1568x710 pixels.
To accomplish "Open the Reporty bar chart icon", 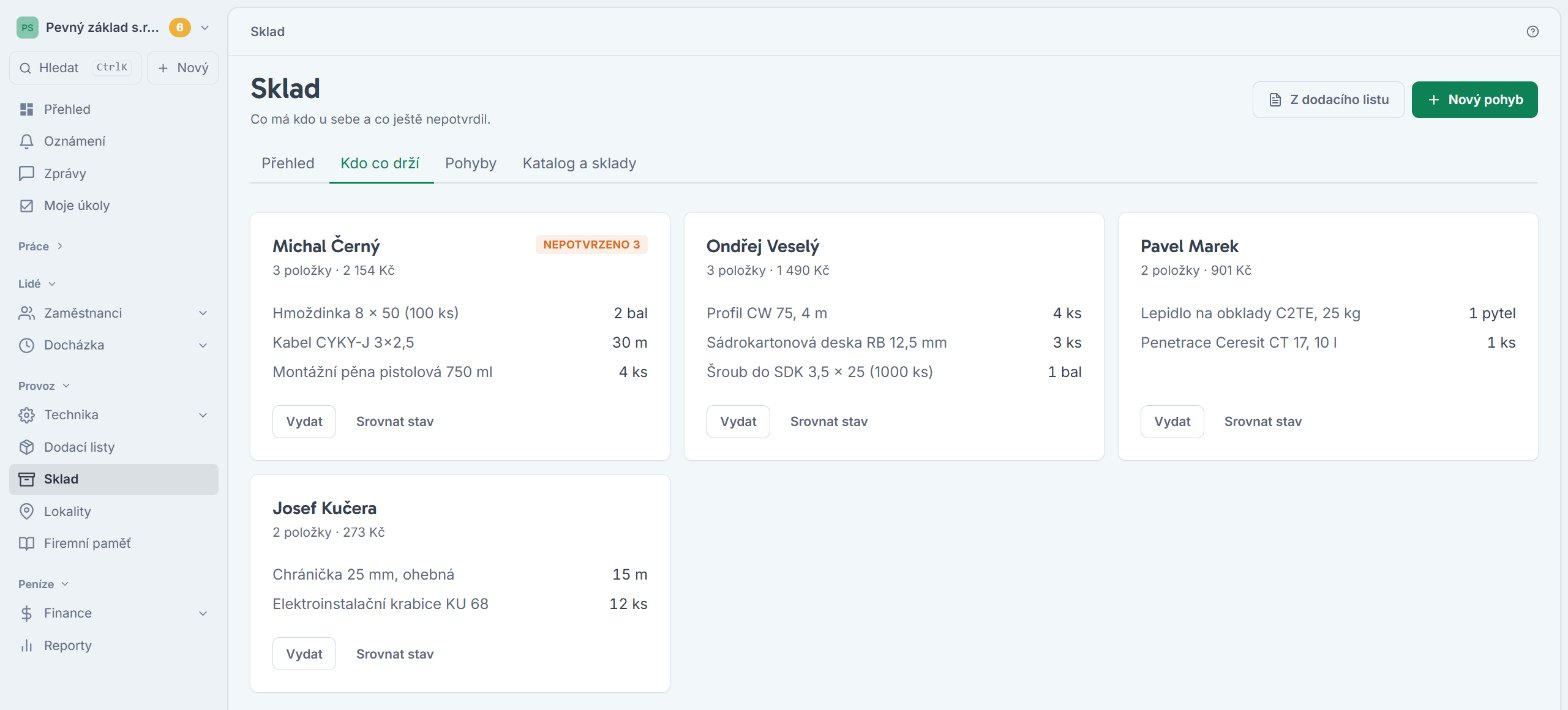I will point(27,645).
